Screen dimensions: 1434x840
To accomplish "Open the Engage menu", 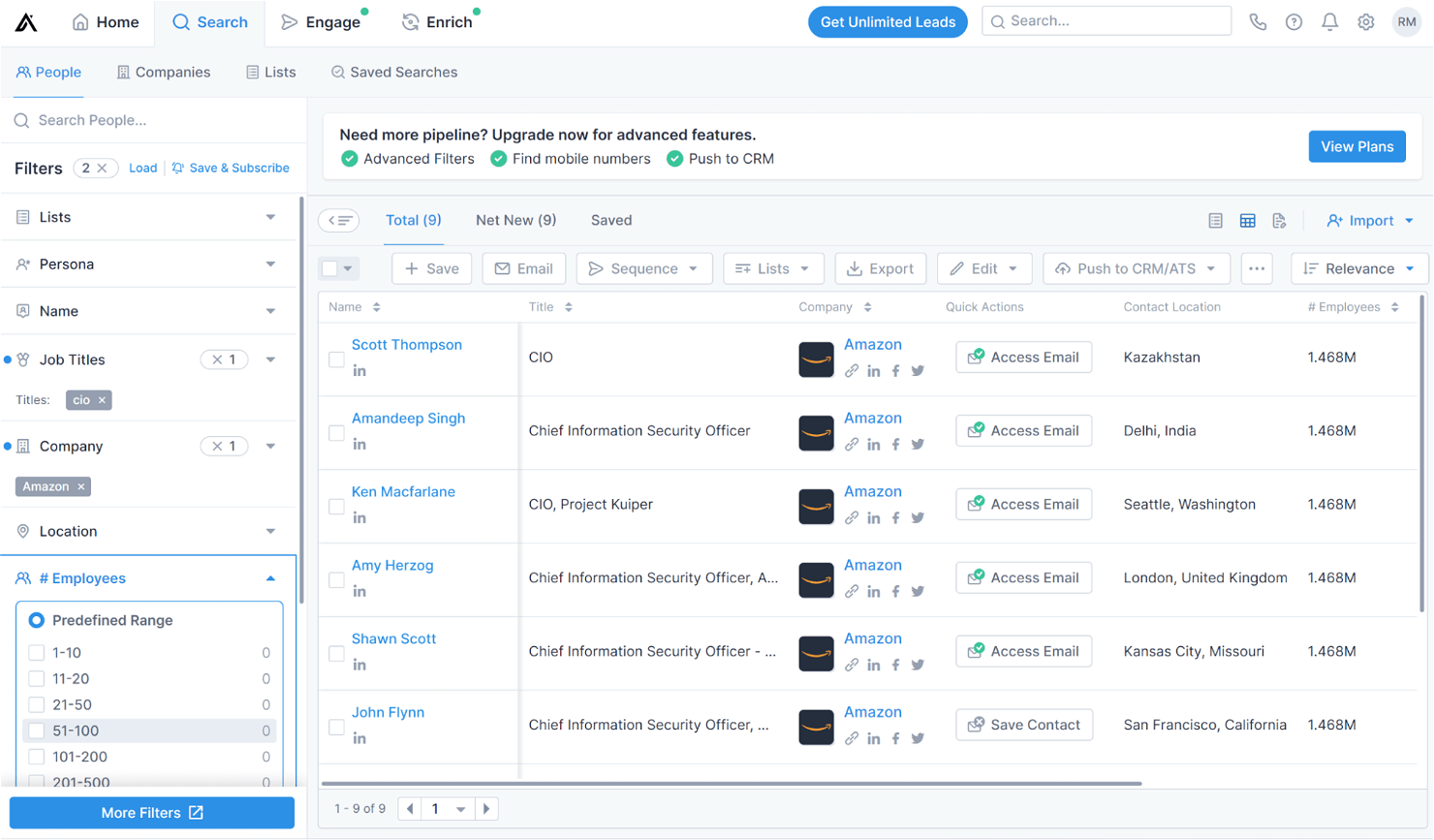I will click(321, 22).
